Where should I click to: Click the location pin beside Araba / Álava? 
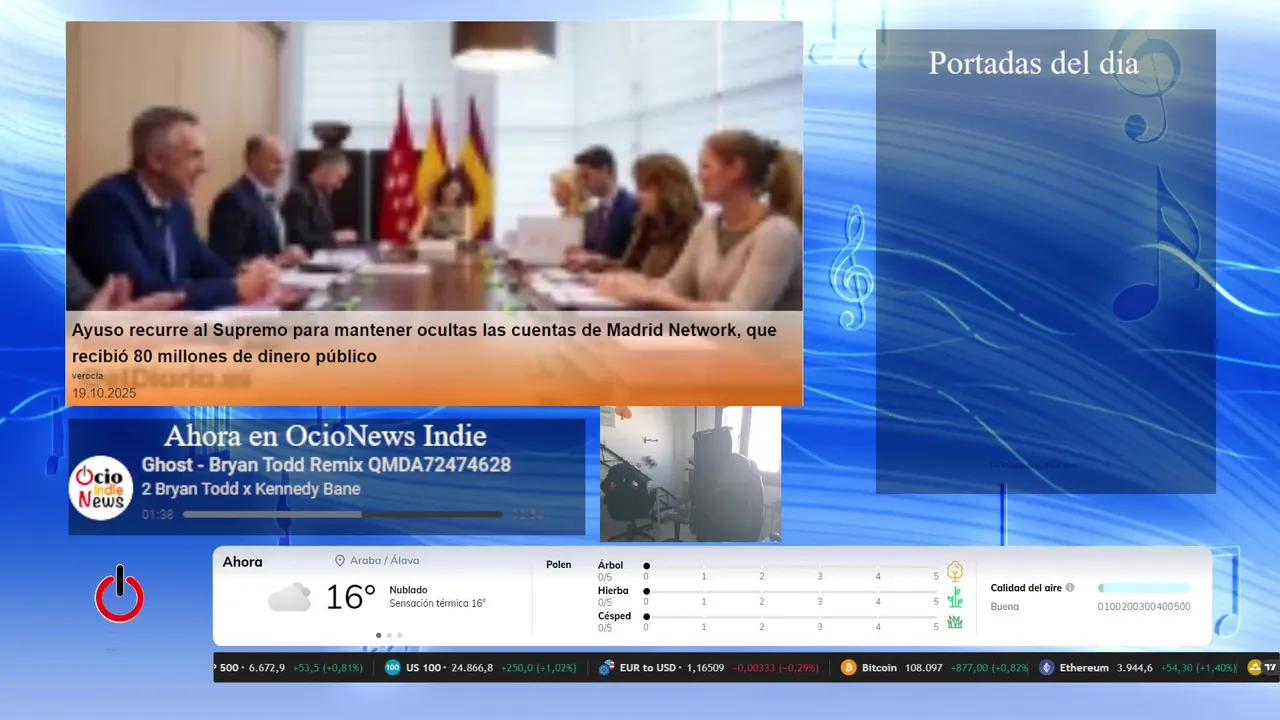tap(340, 561)
